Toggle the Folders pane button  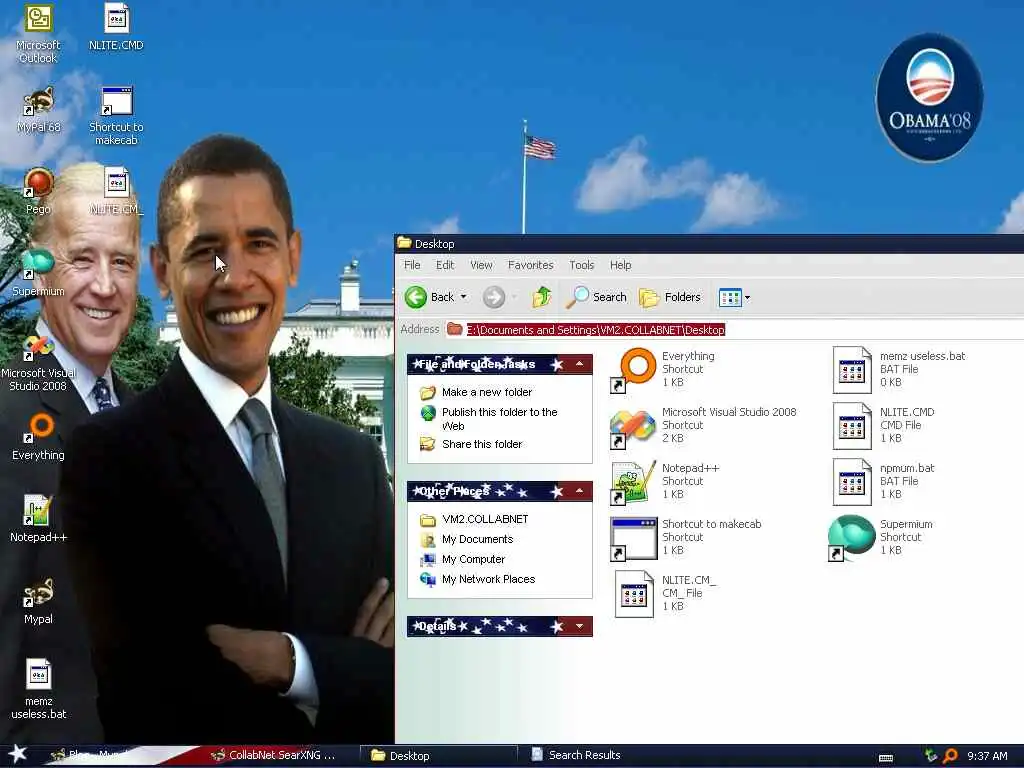[x=670, y=297]
